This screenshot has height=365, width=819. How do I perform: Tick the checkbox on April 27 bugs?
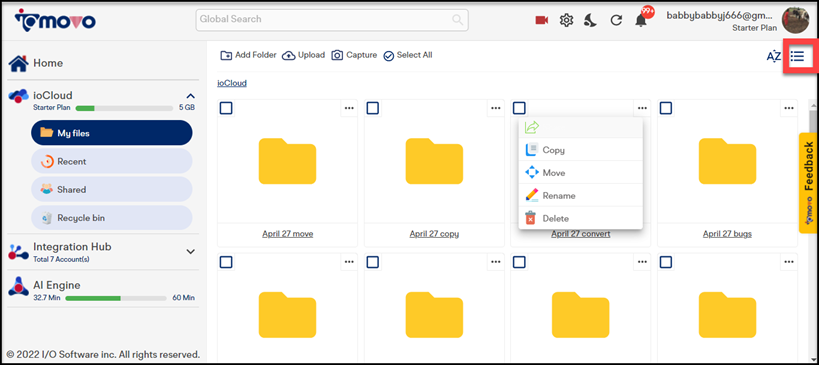665,108
